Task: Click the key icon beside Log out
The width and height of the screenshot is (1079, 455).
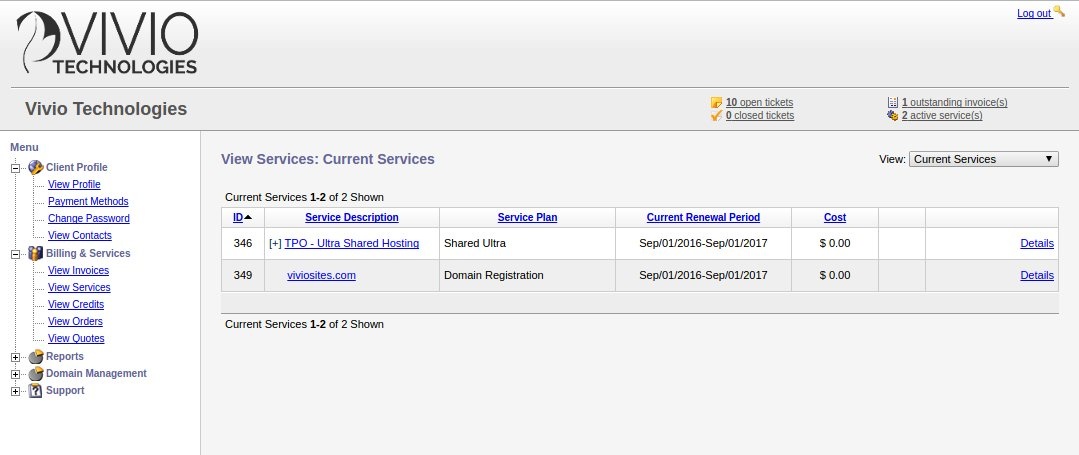Action: pos(1059,12)
